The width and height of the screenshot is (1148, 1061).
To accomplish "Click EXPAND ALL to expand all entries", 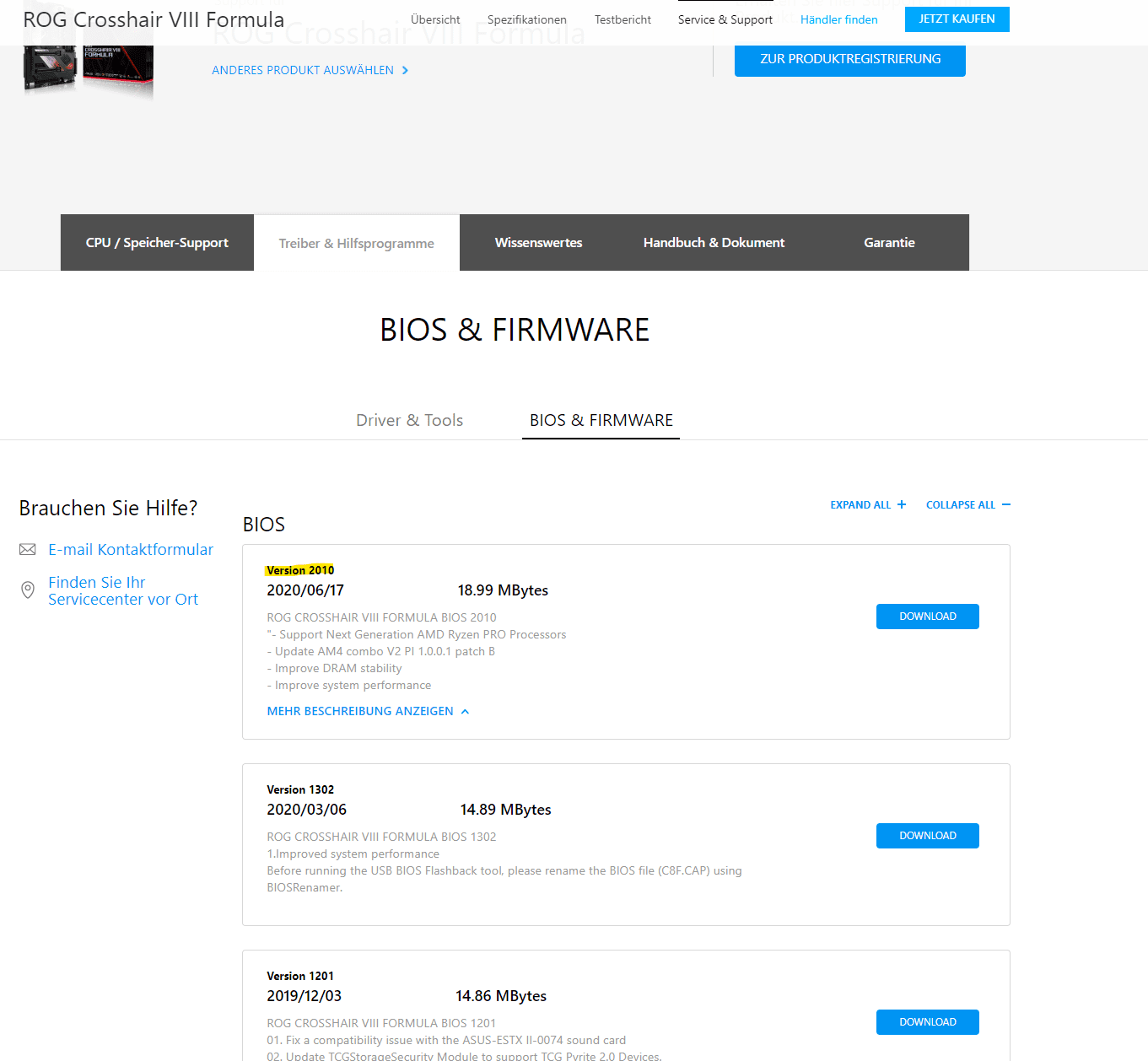I will 860,505.
